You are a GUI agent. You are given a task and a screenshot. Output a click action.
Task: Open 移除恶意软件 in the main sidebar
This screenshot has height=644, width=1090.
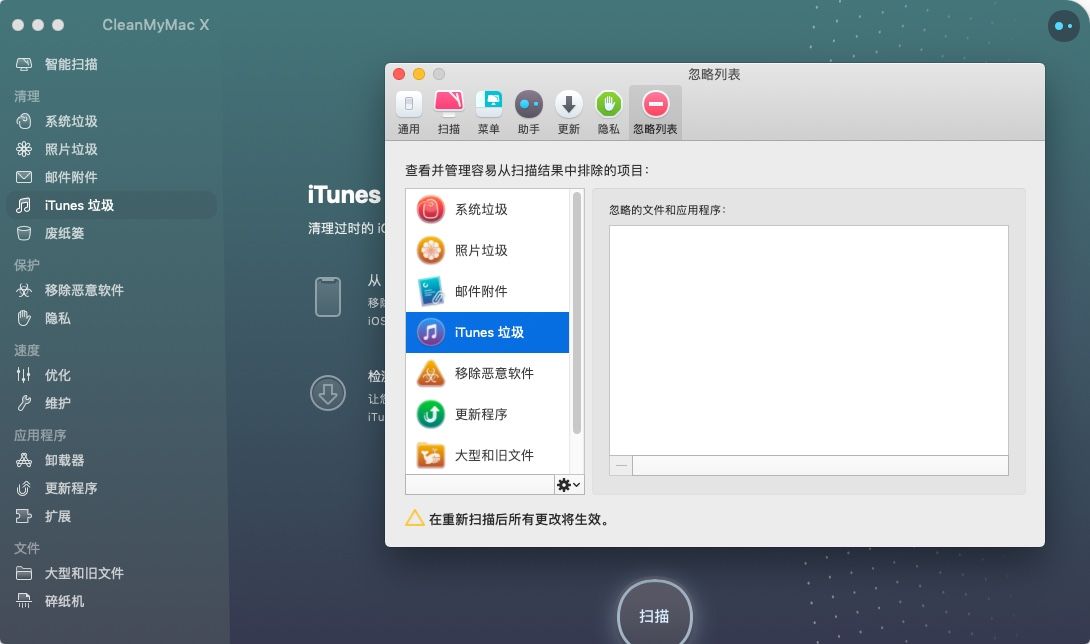pyautogui.click(x=111, y=290)
